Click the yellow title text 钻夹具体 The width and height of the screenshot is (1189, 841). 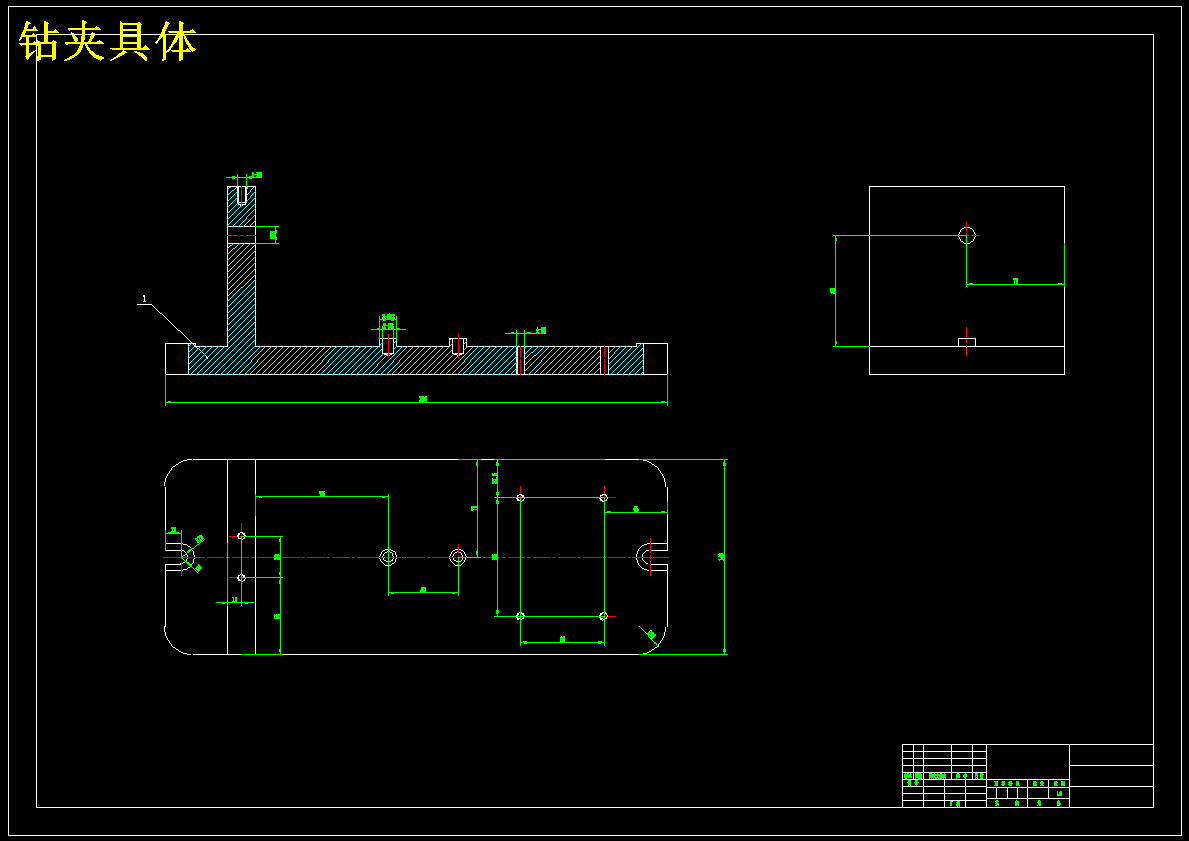(108, 42)
